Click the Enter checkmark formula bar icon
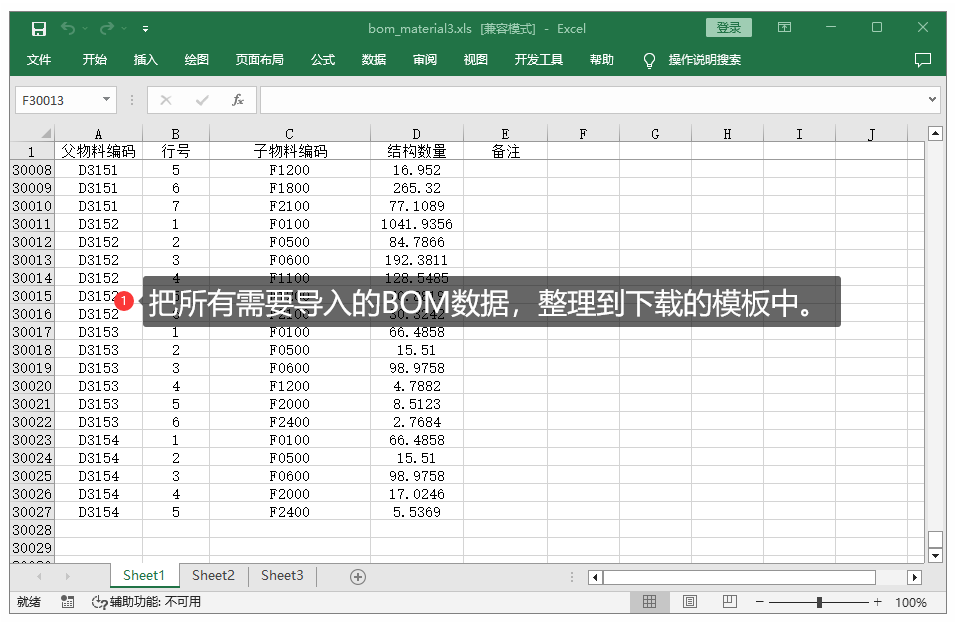Image resolution: width=956 pixels, height=625 pixels. [x=202, y=100]
